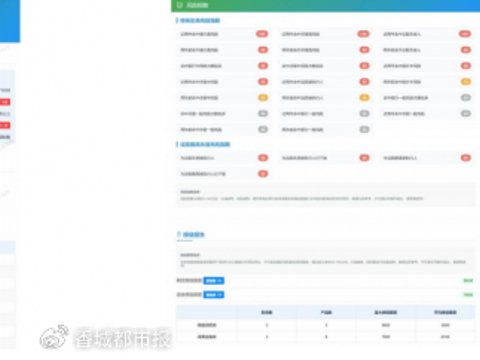The image size is (480, 360).
Task: Click the gray badge ending the middle indicator column
Action: (x=364, y=129)
